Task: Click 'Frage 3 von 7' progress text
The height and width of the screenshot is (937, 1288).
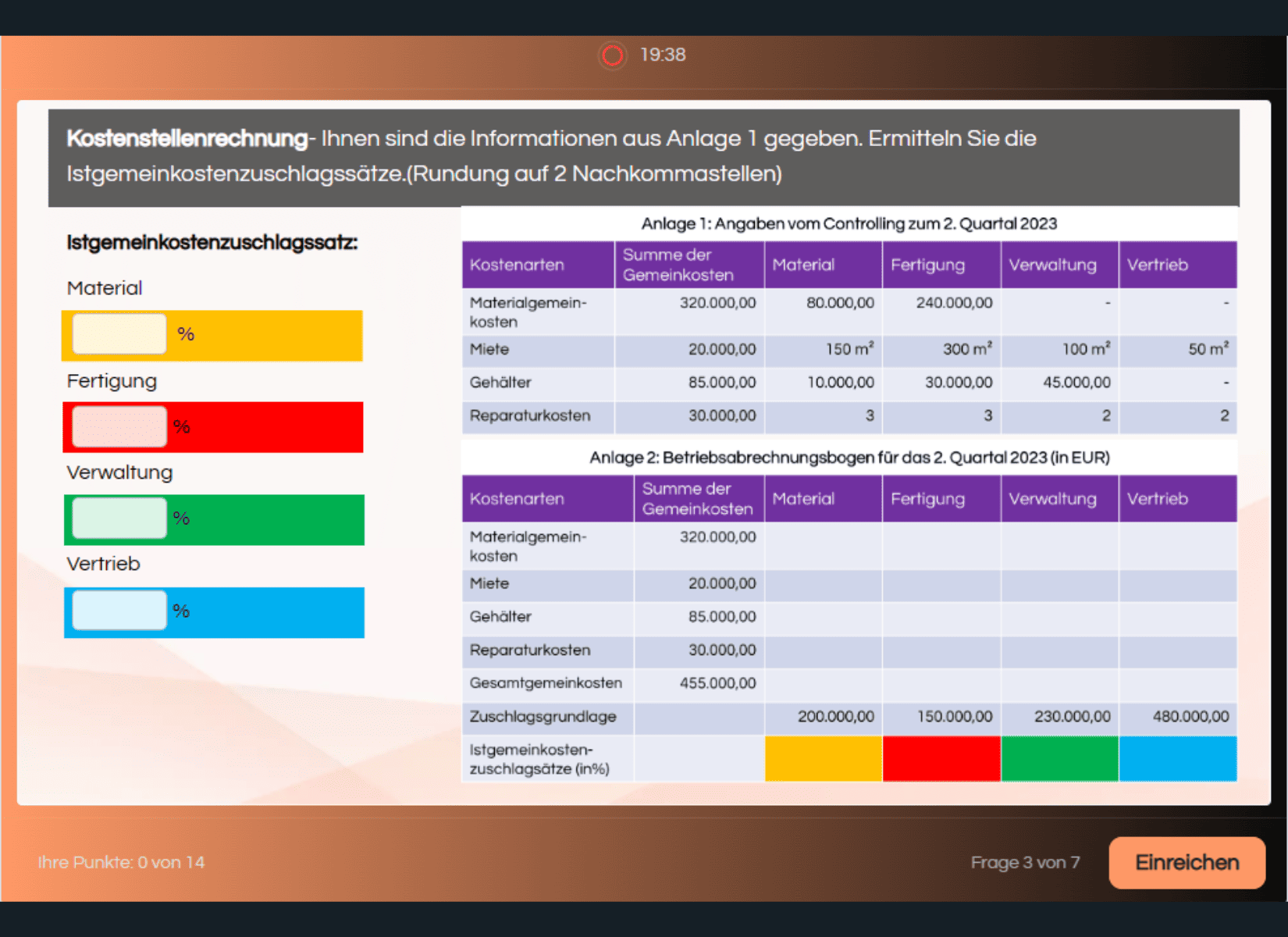Action: (1025, 862)
